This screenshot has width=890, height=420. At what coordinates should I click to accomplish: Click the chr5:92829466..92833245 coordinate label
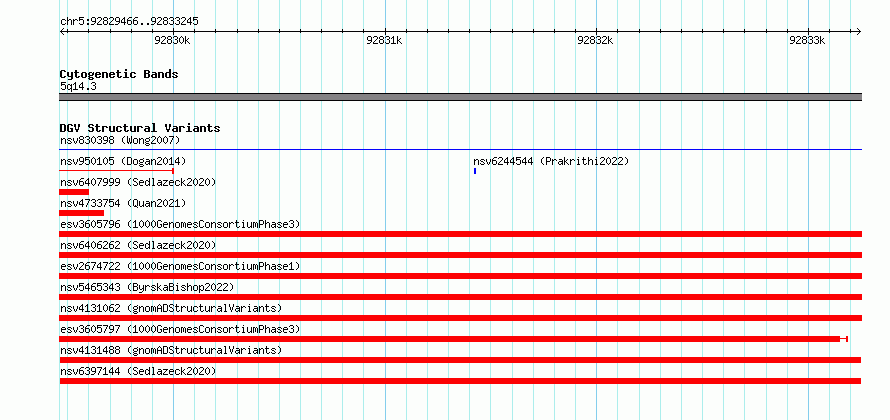pyautogui.click(x=129, y=22)
